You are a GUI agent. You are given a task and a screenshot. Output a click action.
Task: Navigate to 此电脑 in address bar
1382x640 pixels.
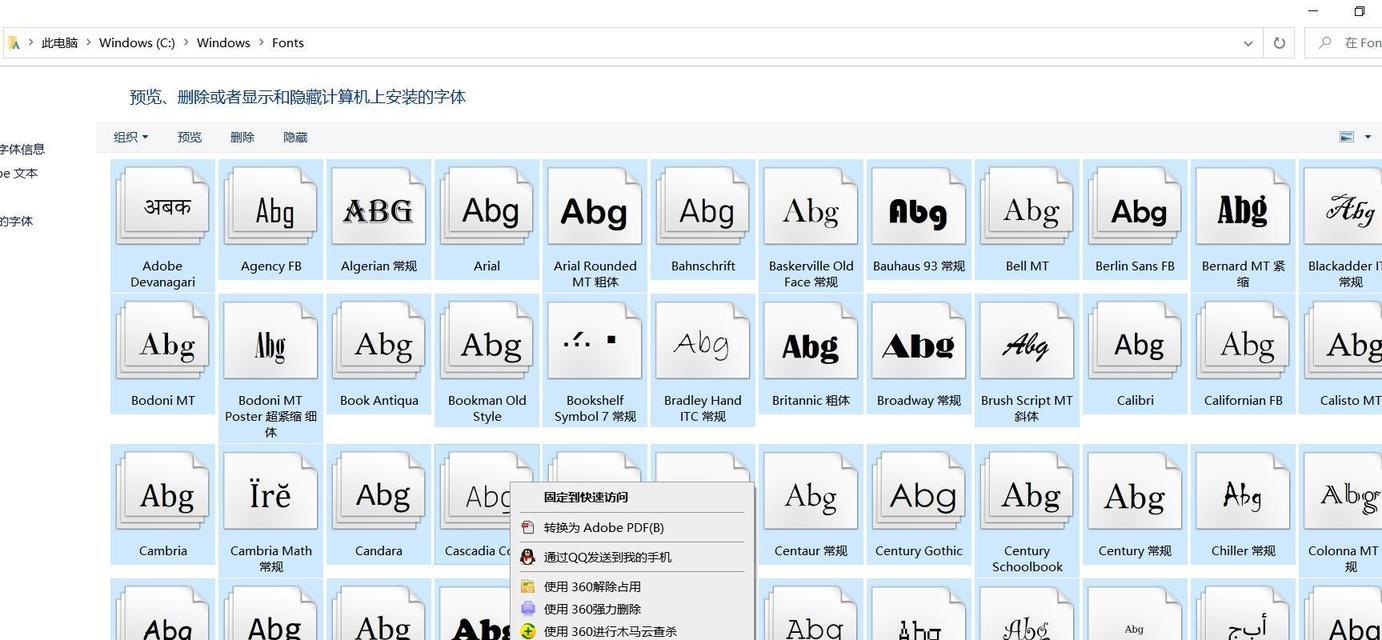coord(59,43)
